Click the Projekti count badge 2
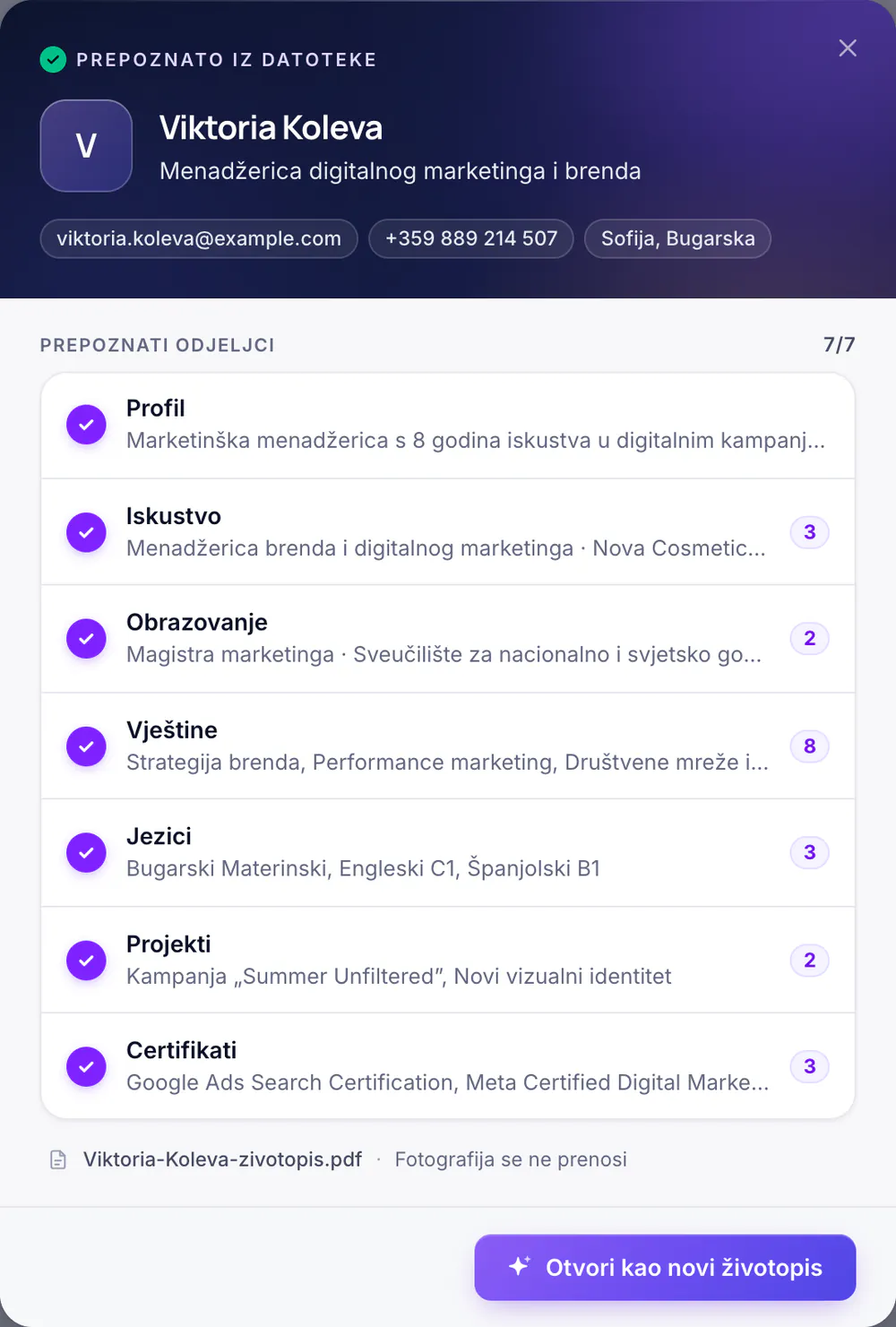The image size is (896, 1327). tap(810, 961)
